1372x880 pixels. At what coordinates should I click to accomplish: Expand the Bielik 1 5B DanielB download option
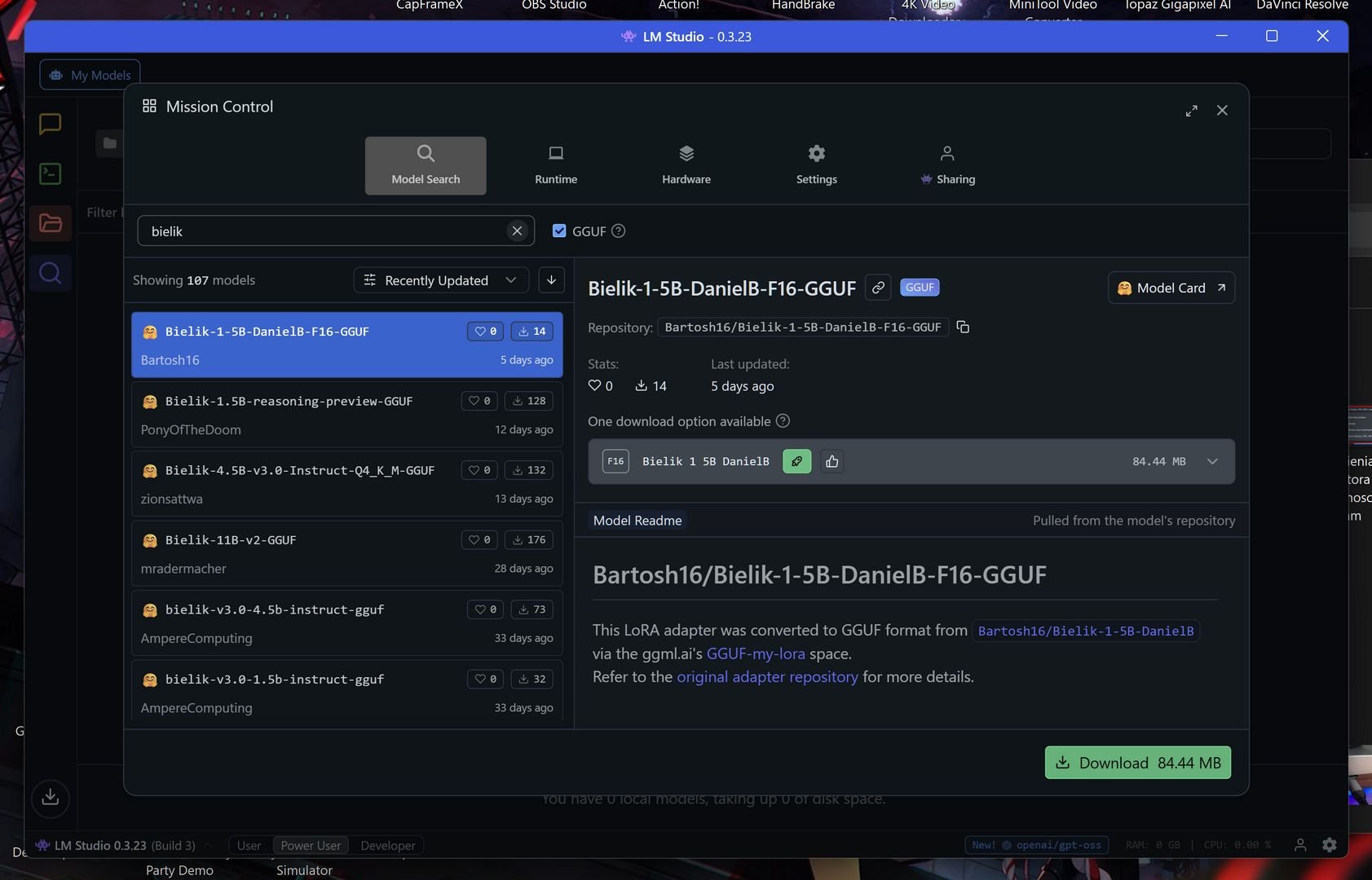pyautogui.click(x=1212, y=461)
